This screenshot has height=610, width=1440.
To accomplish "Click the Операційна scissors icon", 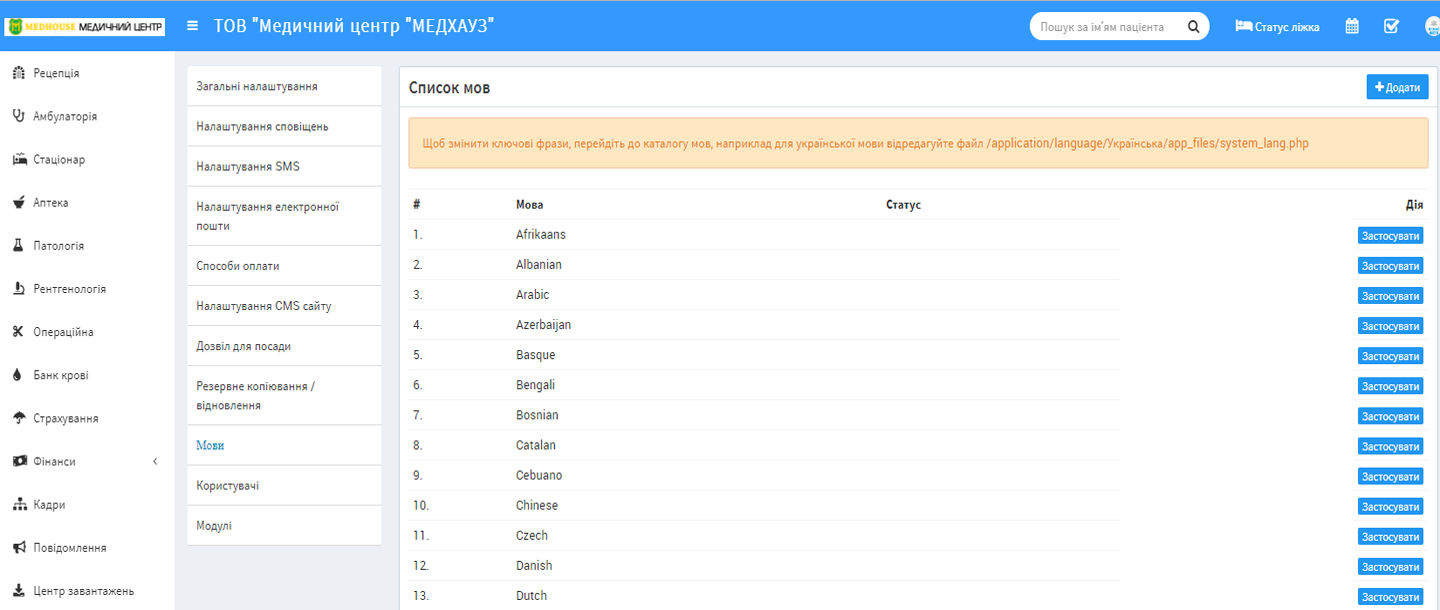I will [x=18, y=331].
